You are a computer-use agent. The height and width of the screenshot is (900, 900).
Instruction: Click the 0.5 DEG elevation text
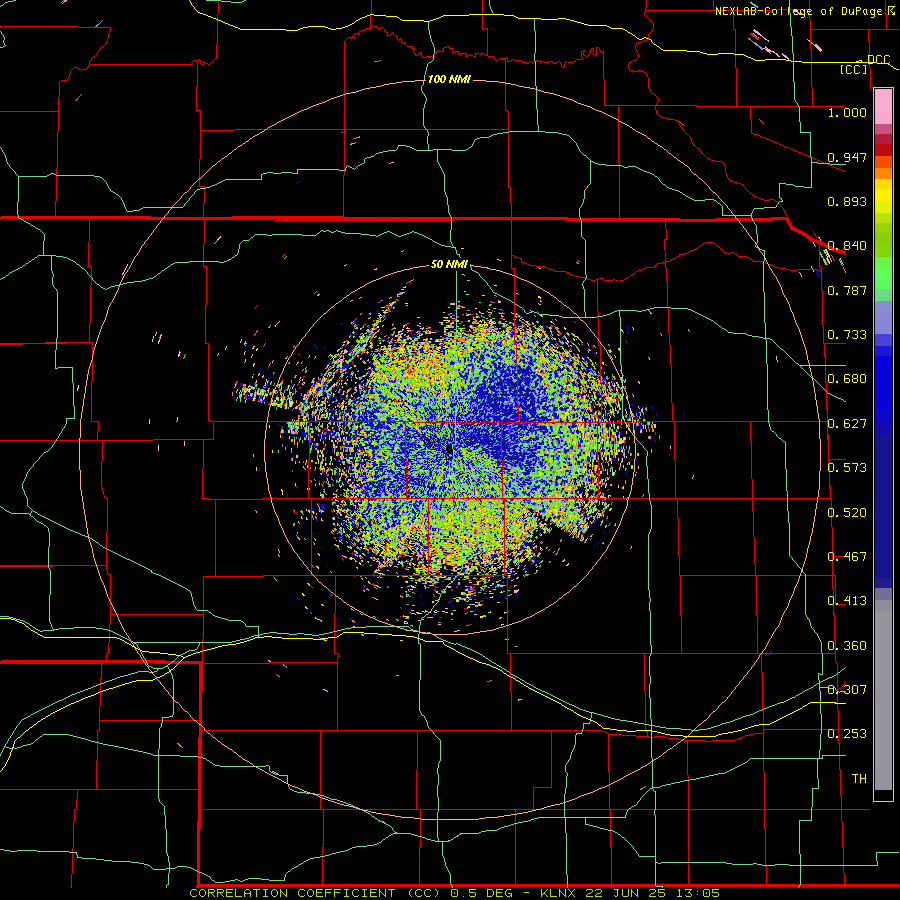pyautogui.click(x=482, y=893)
